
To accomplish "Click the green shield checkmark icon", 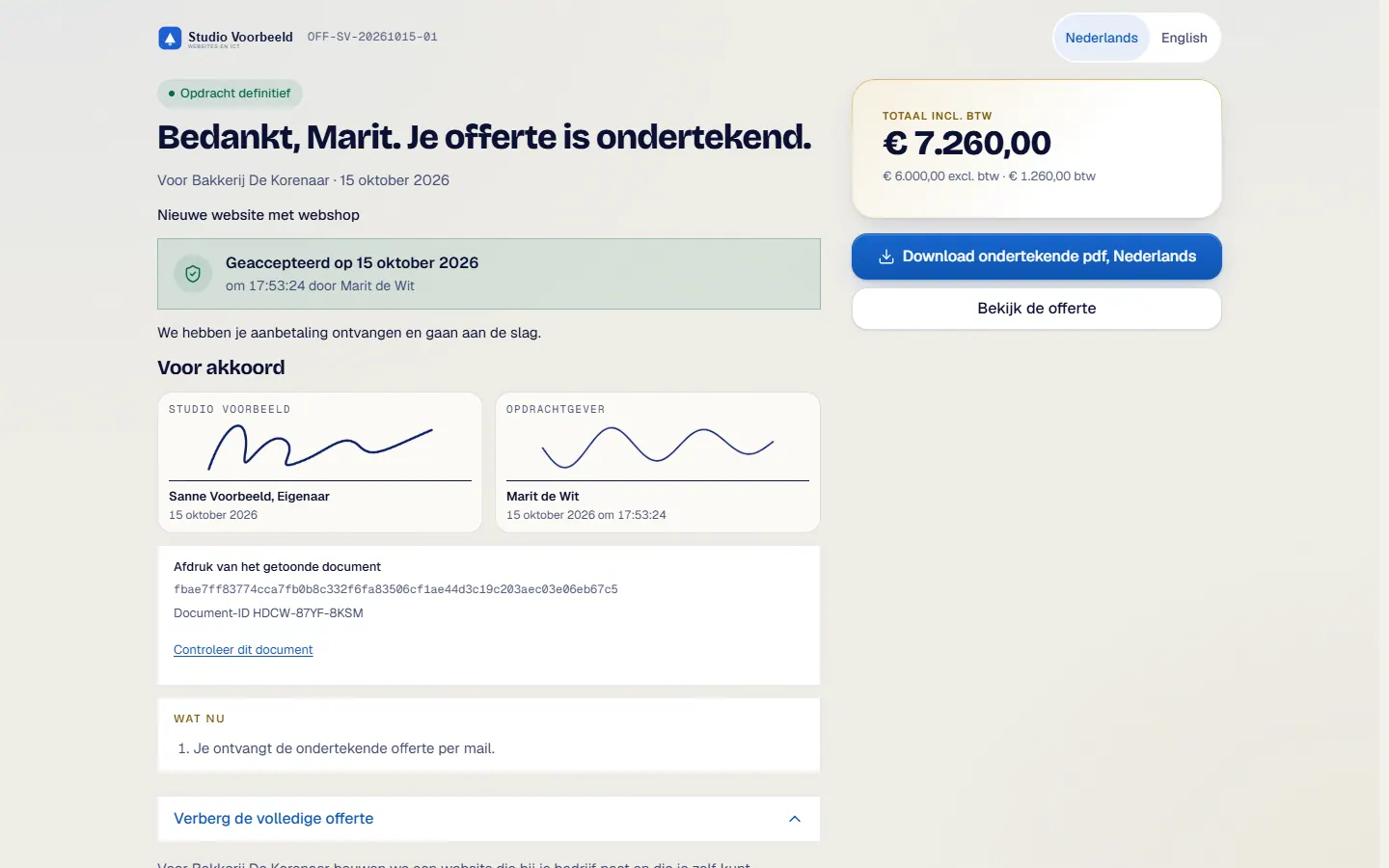I will coord(193,274).
